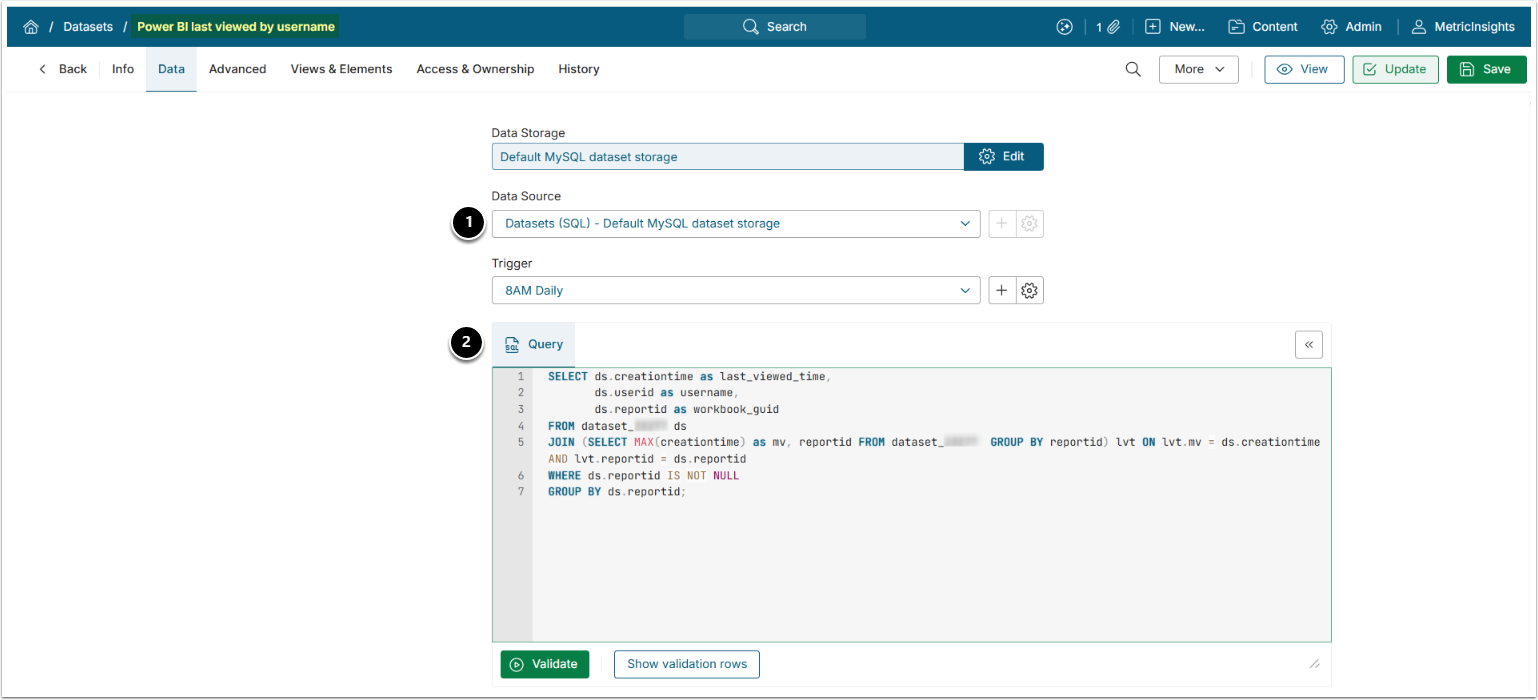This screenshot has height=700, width=1538.
Task: Click the palette icon in top bar
Action: point(1064,27)
